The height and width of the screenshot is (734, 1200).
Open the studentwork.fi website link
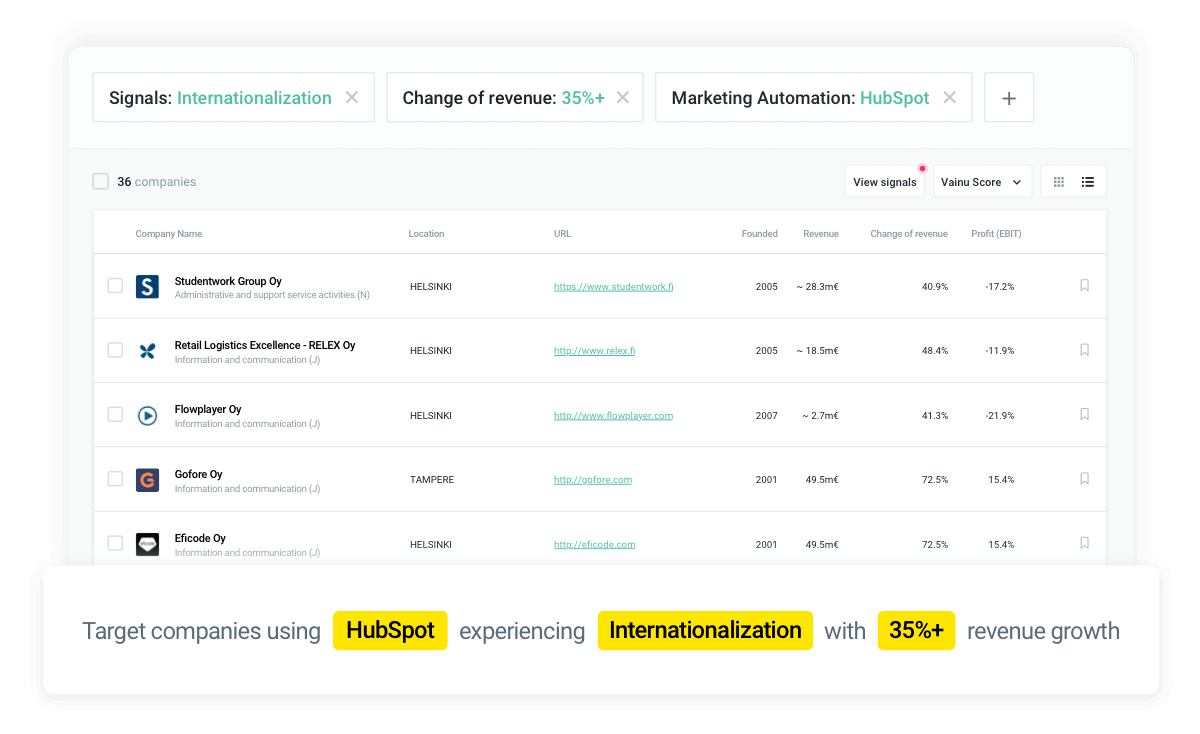click(613, 287)
